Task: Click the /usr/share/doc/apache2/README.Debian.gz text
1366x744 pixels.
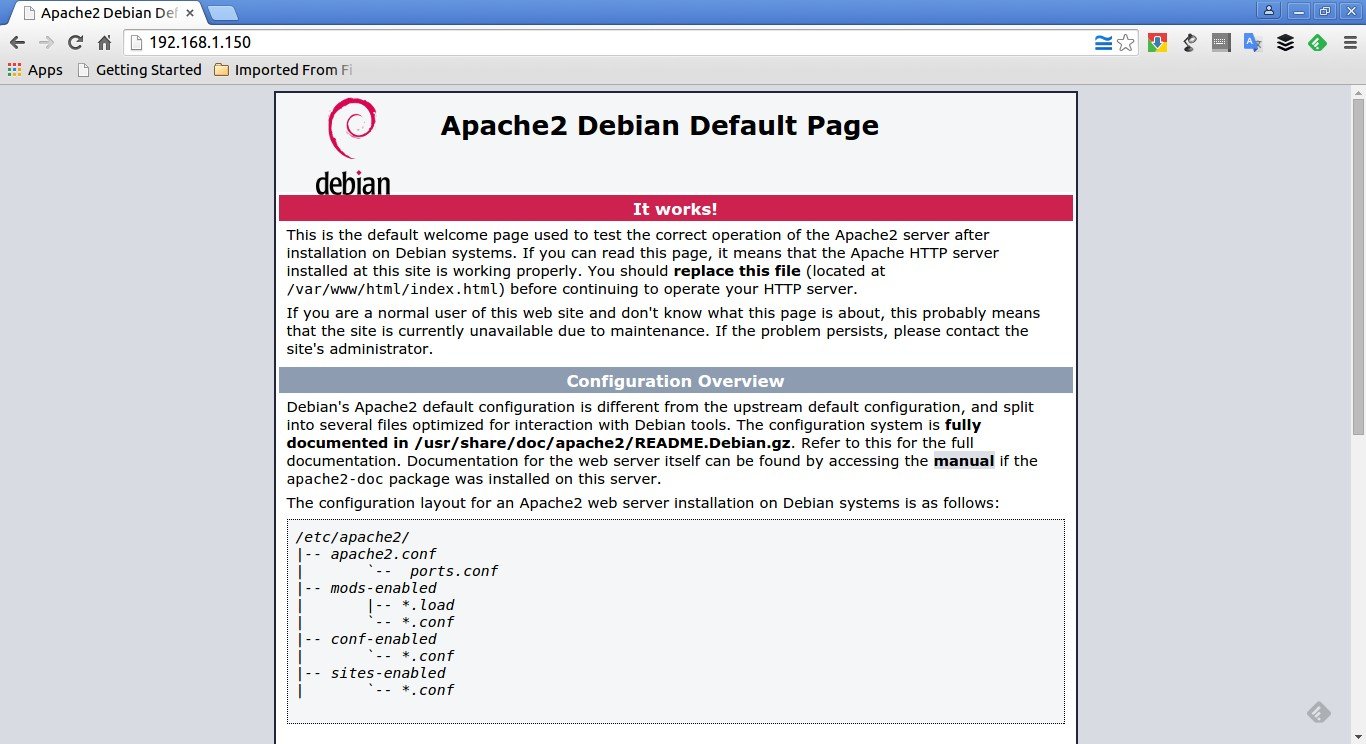Action: (603, 443)
